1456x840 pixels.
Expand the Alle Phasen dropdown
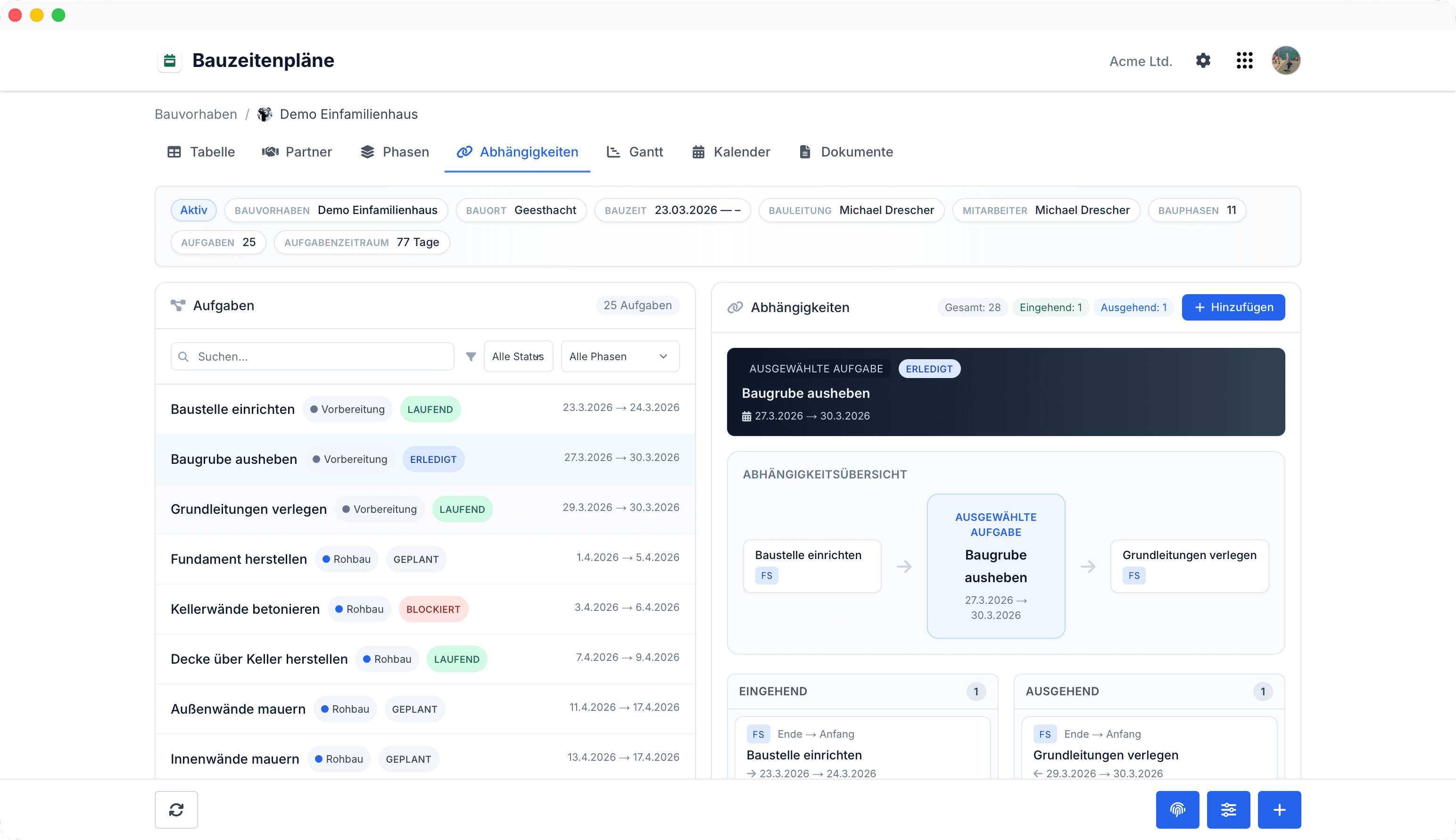tap(620, 356)
